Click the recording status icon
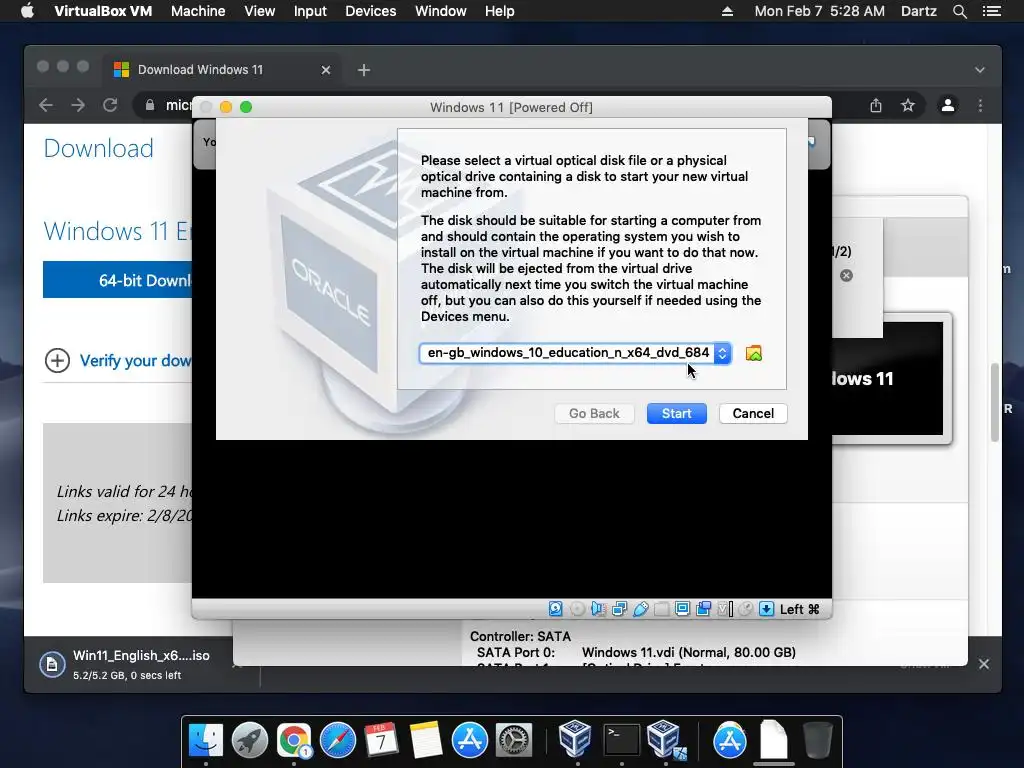 (x=703, y=609)
